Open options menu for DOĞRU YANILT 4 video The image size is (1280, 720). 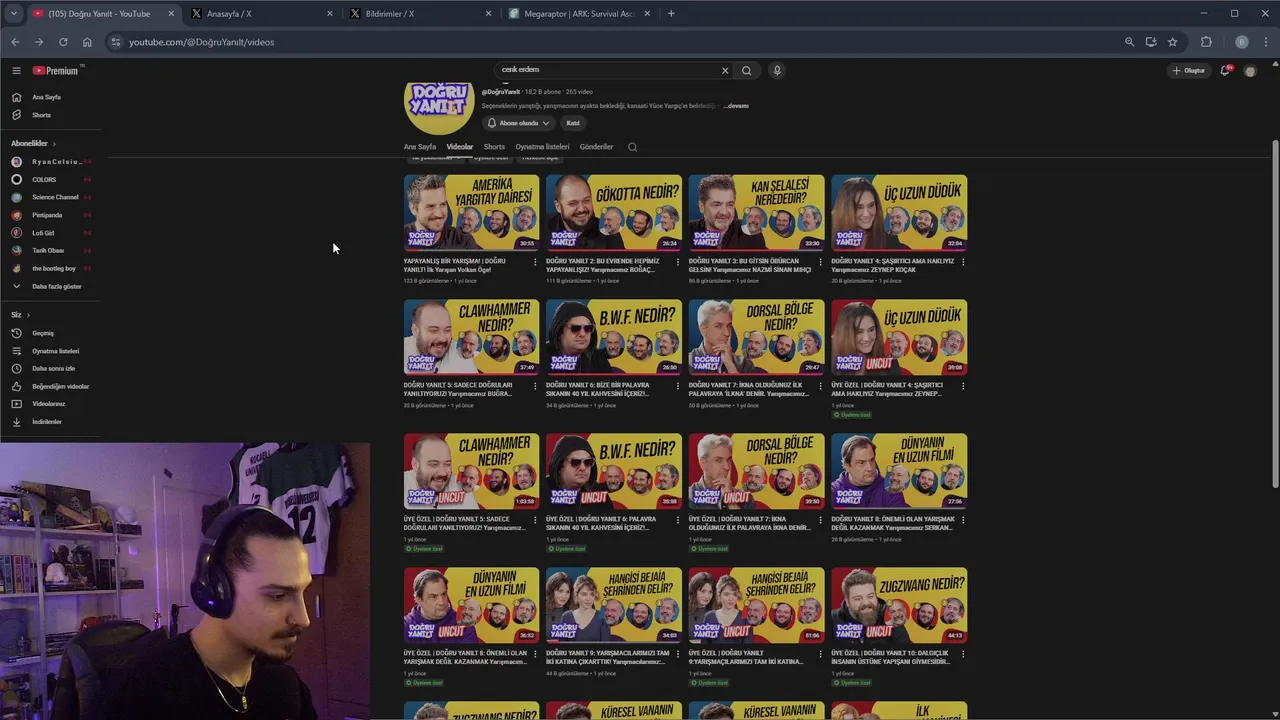point(962,262)
